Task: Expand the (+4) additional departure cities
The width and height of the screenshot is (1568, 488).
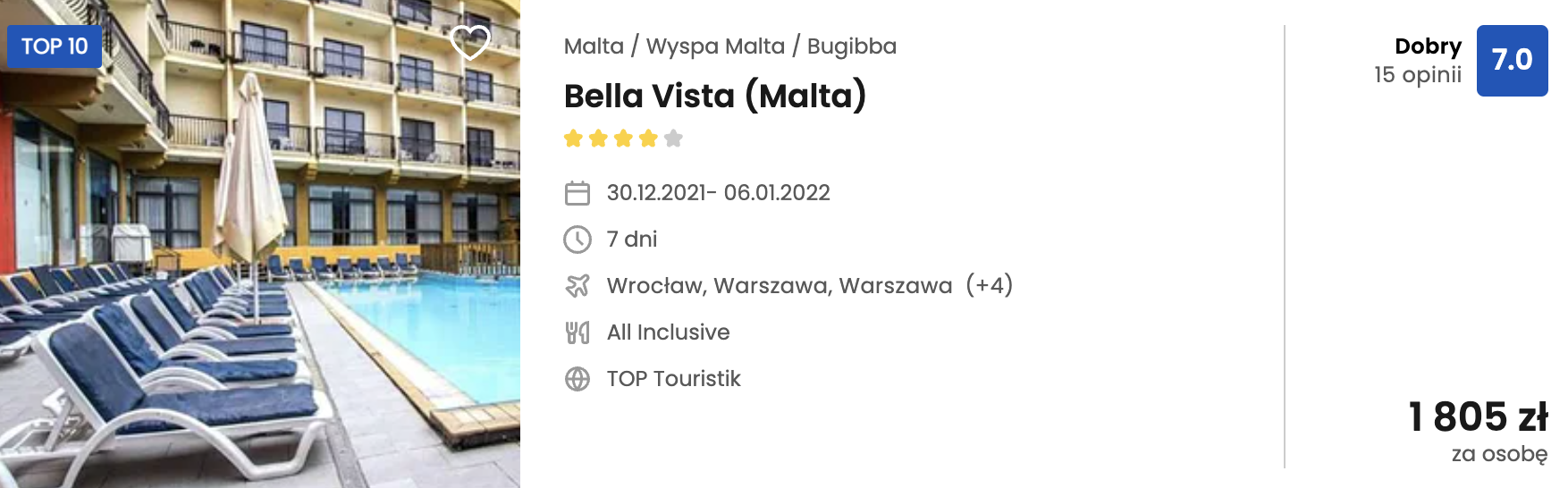Action: click(989, 285)
